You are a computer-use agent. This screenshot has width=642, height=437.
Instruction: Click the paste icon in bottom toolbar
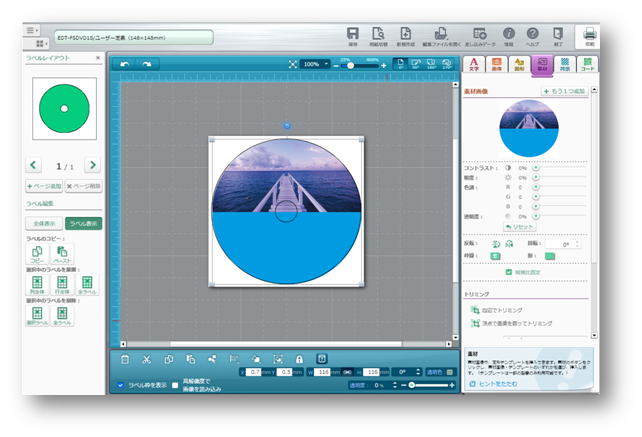click(x=190, y=359)
